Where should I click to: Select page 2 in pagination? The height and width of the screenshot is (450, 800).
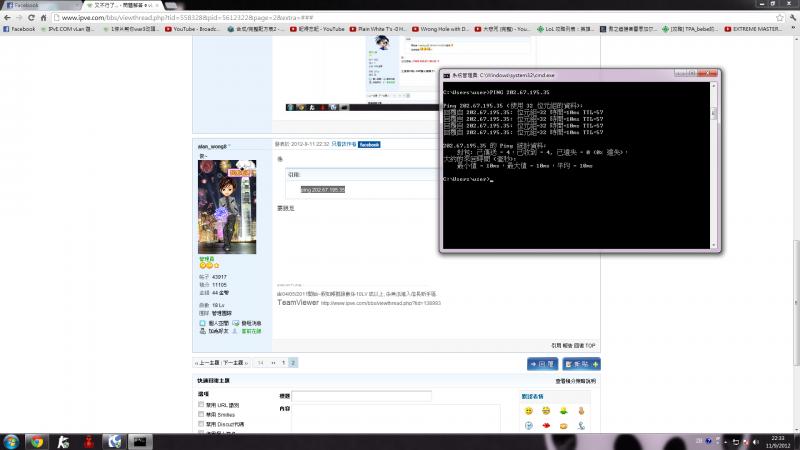(x=293, y=363)
